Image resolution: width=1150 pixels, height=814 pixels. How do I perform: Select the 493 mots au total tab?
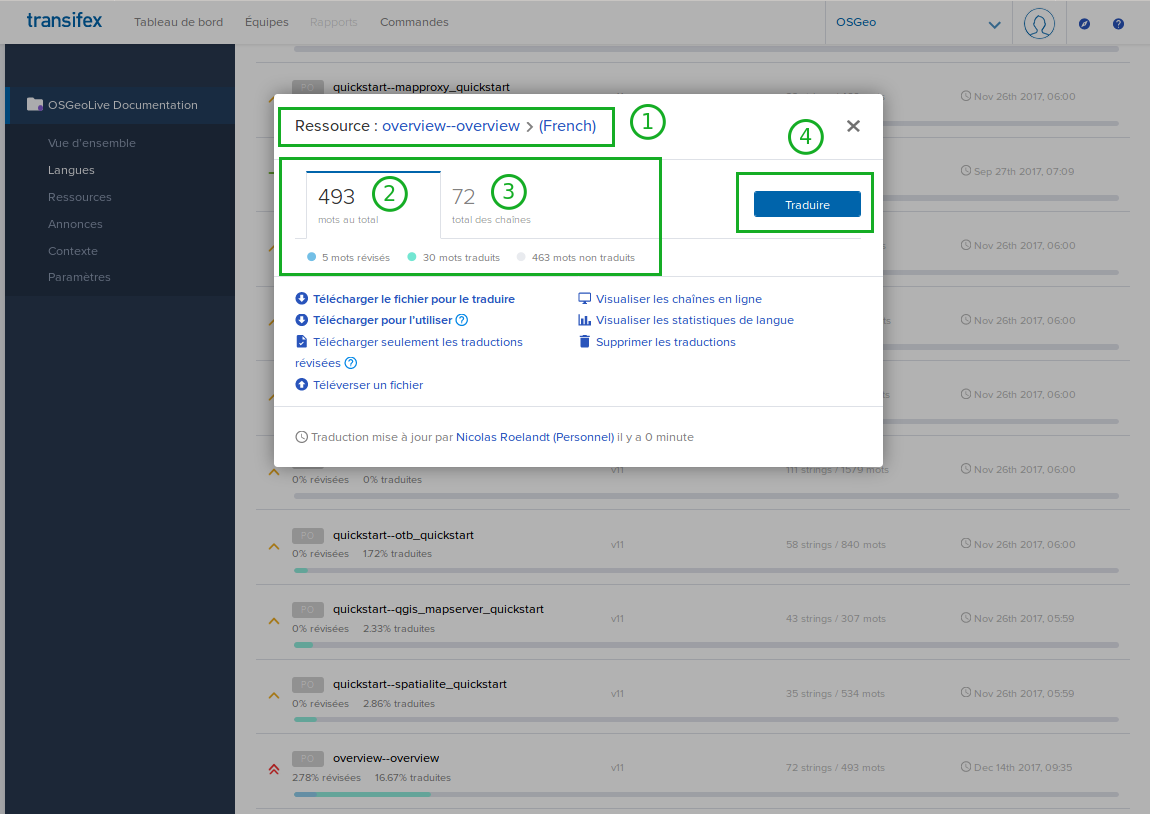tap(372, 204)
